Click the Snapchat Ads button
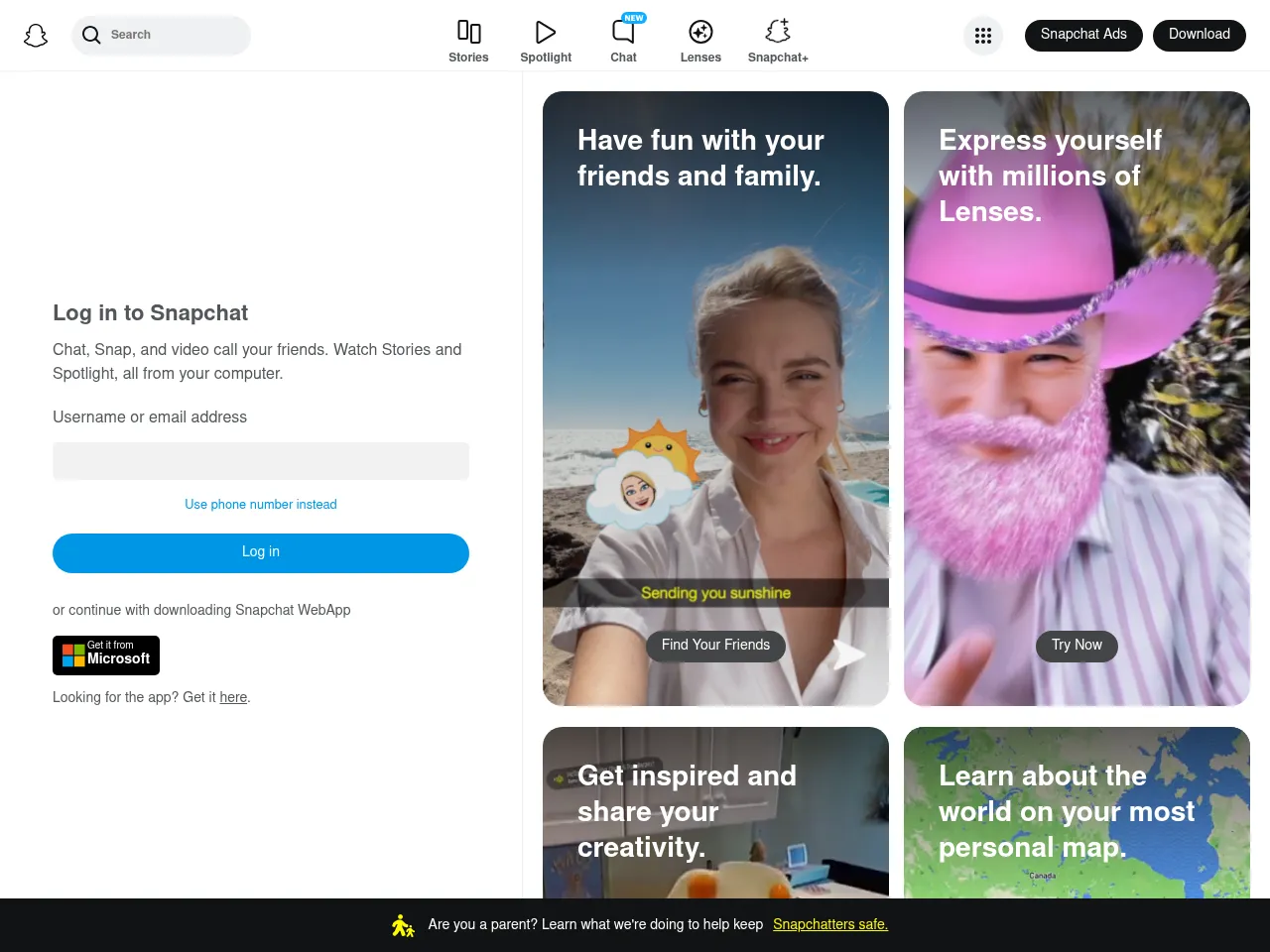Image resolution: width=1270 pixels, height=952 pixels. 1083,35
